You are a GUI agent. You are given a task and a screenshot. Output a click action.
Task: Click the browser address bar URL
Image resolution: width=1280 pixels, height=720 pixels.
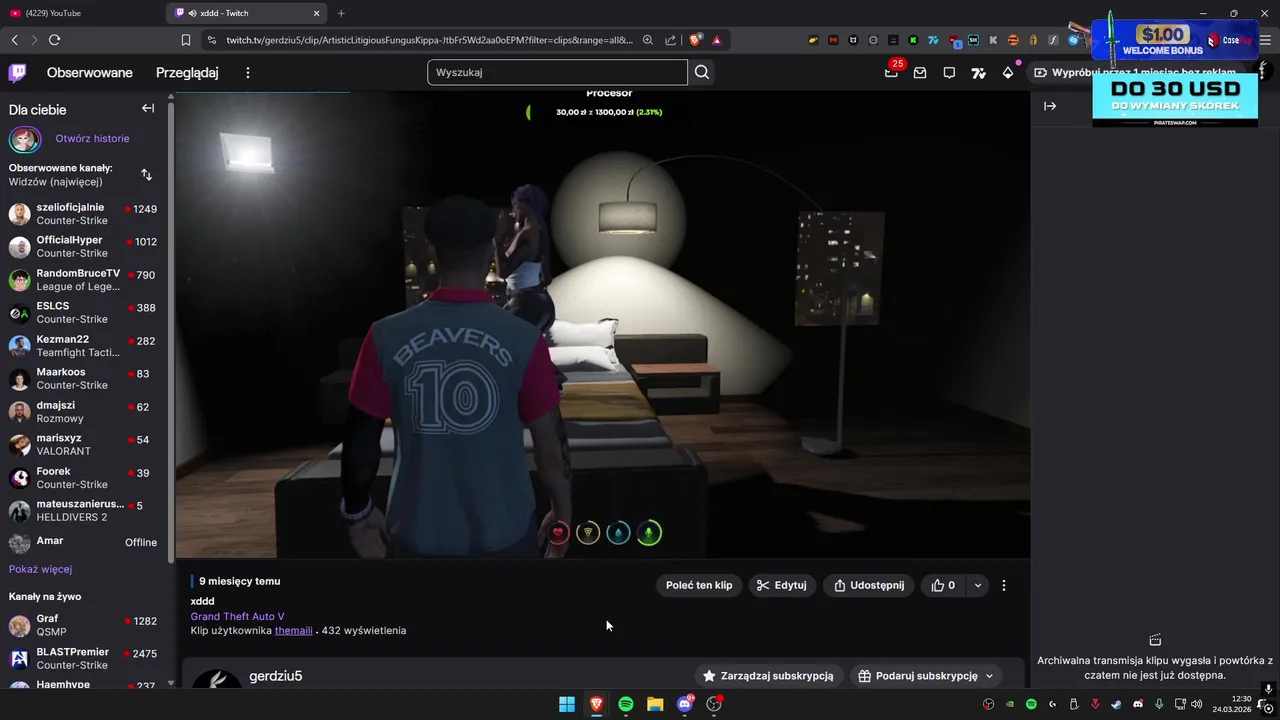click(429, 40)
